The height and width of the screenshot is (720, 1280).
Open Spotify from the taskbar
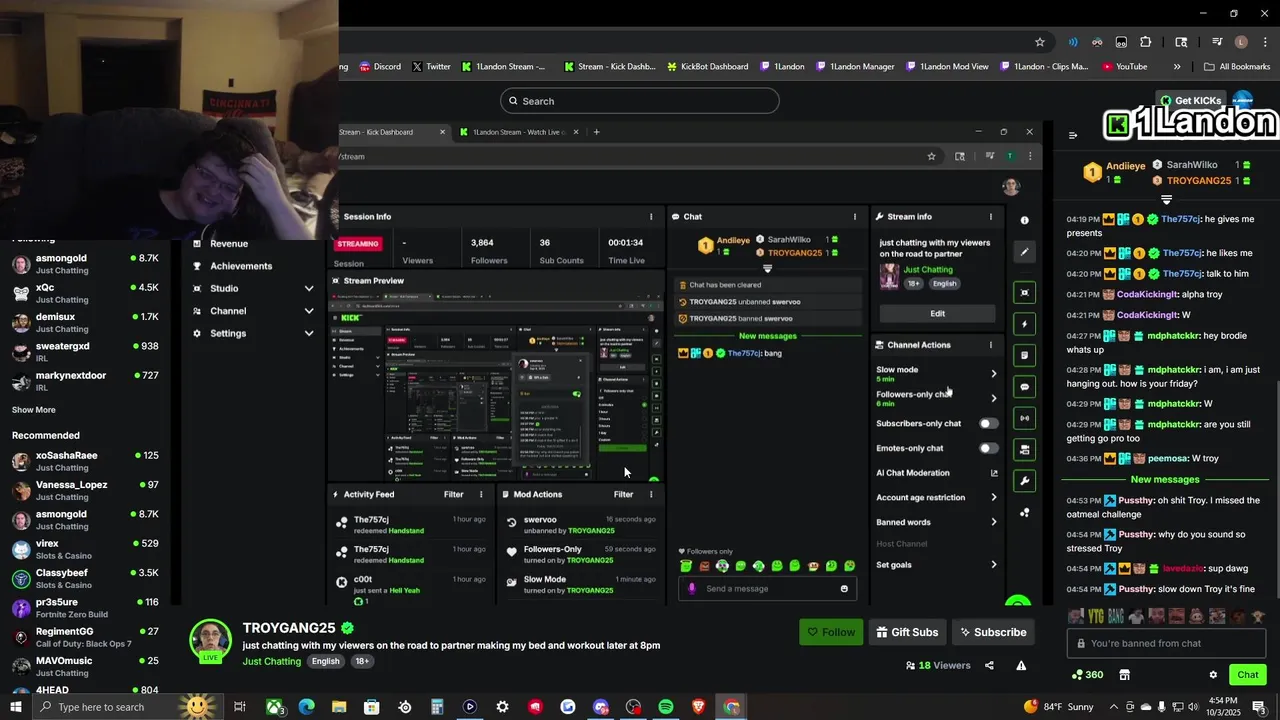tap(666, 707)
